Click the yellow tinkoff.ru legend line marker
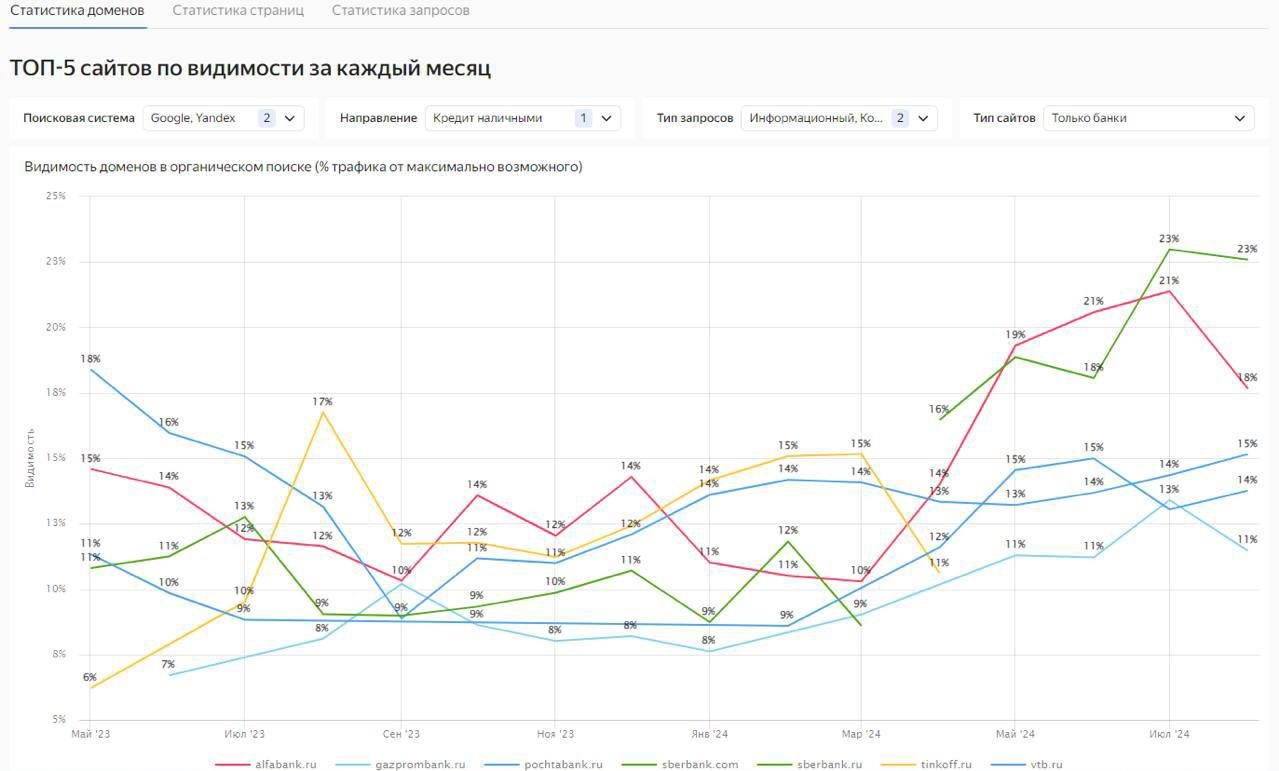Screen dimensions: 1279x771 tap(898, 765)
